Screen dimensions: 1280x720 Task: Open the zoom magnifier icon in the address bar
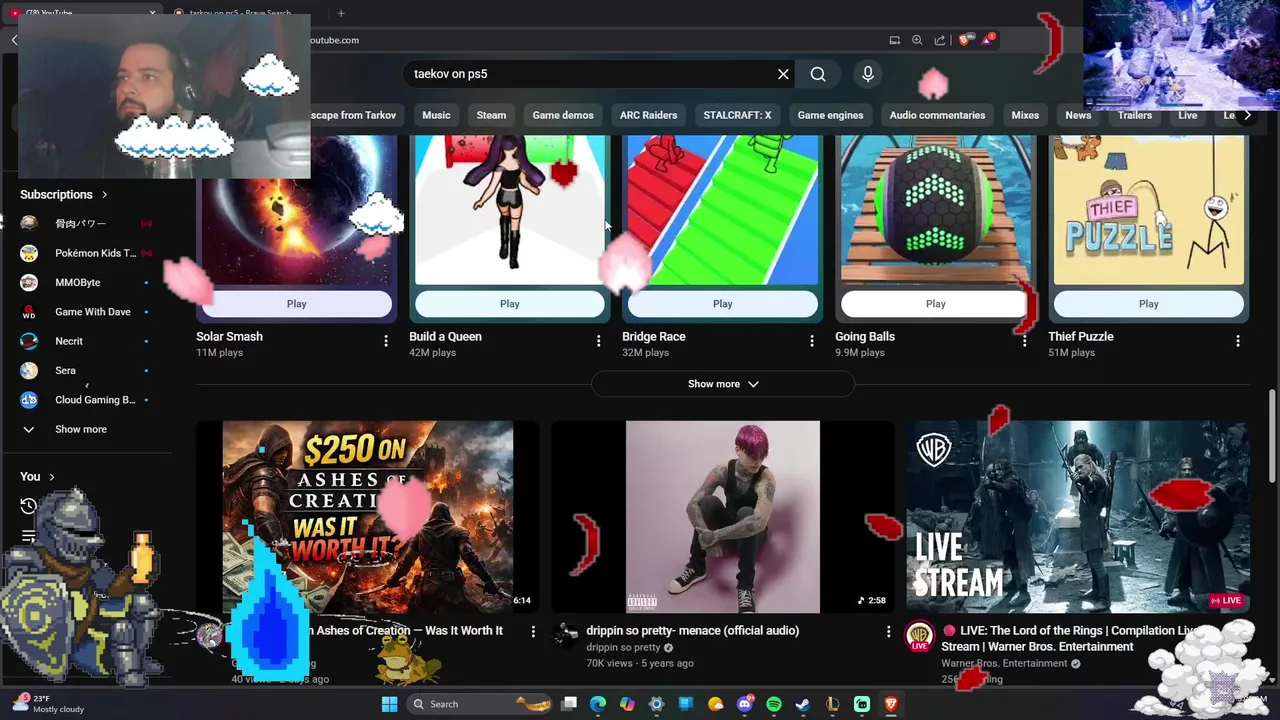click(x=917, y=40)
